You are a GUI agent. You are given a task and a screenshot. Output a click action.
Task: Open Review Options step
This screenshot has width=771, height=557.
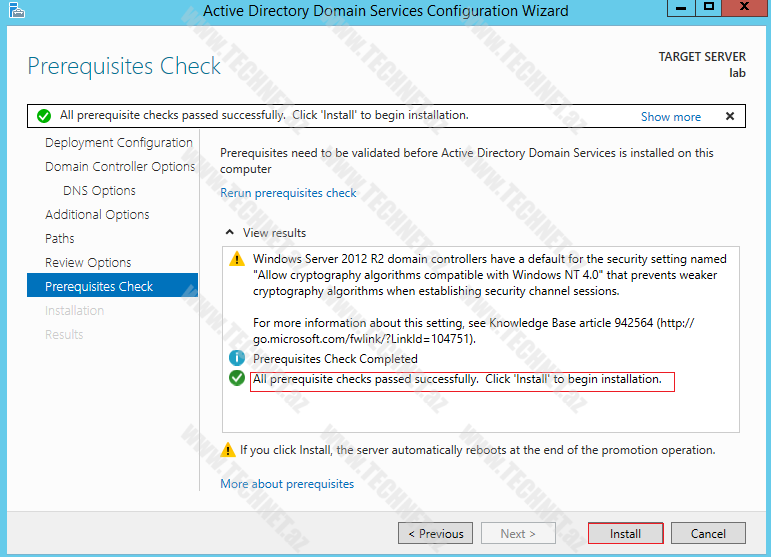pyautogui.click(x=88, y=263)
